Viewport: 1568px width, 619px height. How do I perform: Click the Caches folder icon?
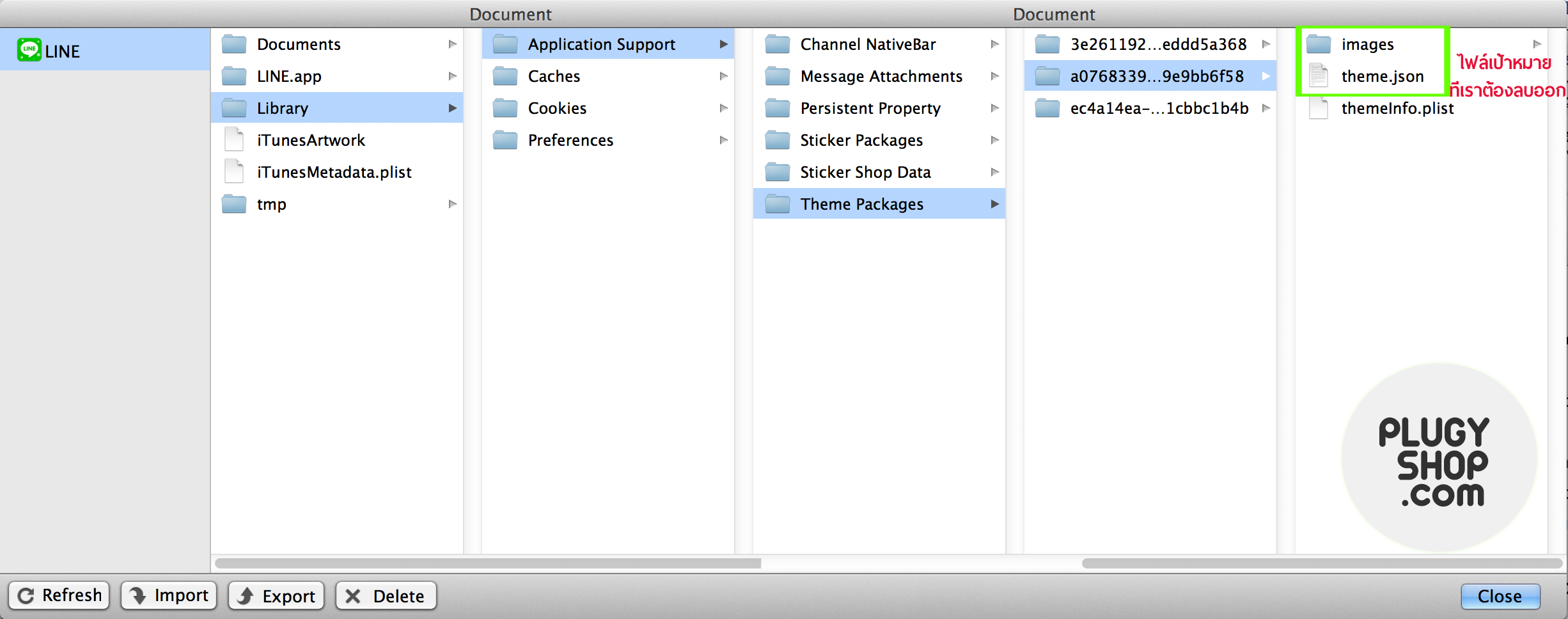click(x=505, y=76)
